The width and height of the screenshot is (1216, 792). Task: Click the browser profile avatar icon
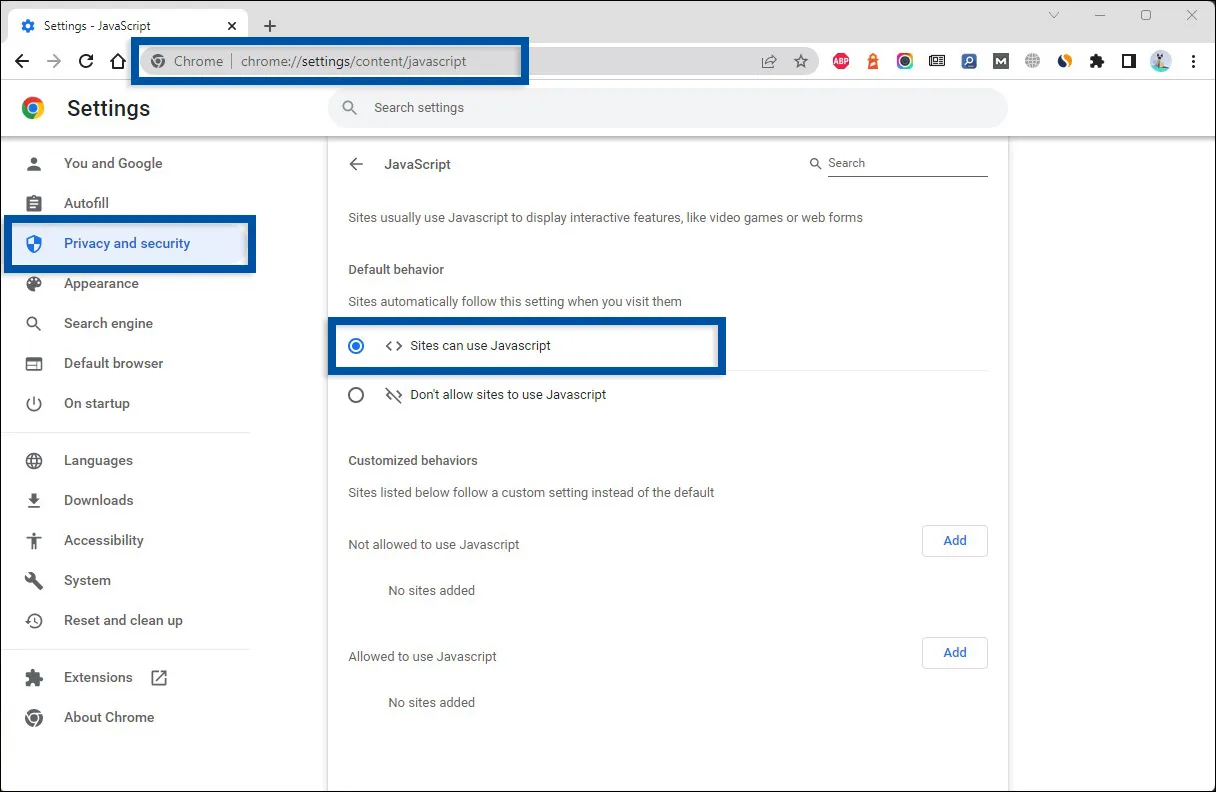[1161, 61]
